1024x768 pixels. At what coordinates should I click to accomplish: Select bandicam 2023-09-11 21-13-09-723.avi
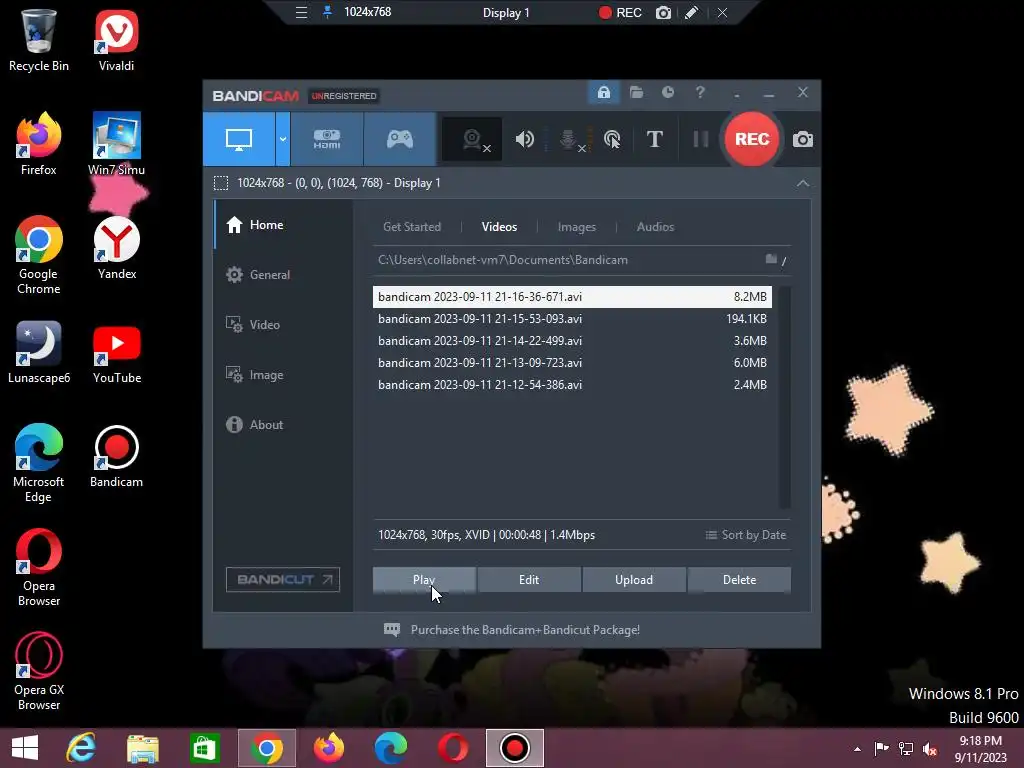pos(572,362)
